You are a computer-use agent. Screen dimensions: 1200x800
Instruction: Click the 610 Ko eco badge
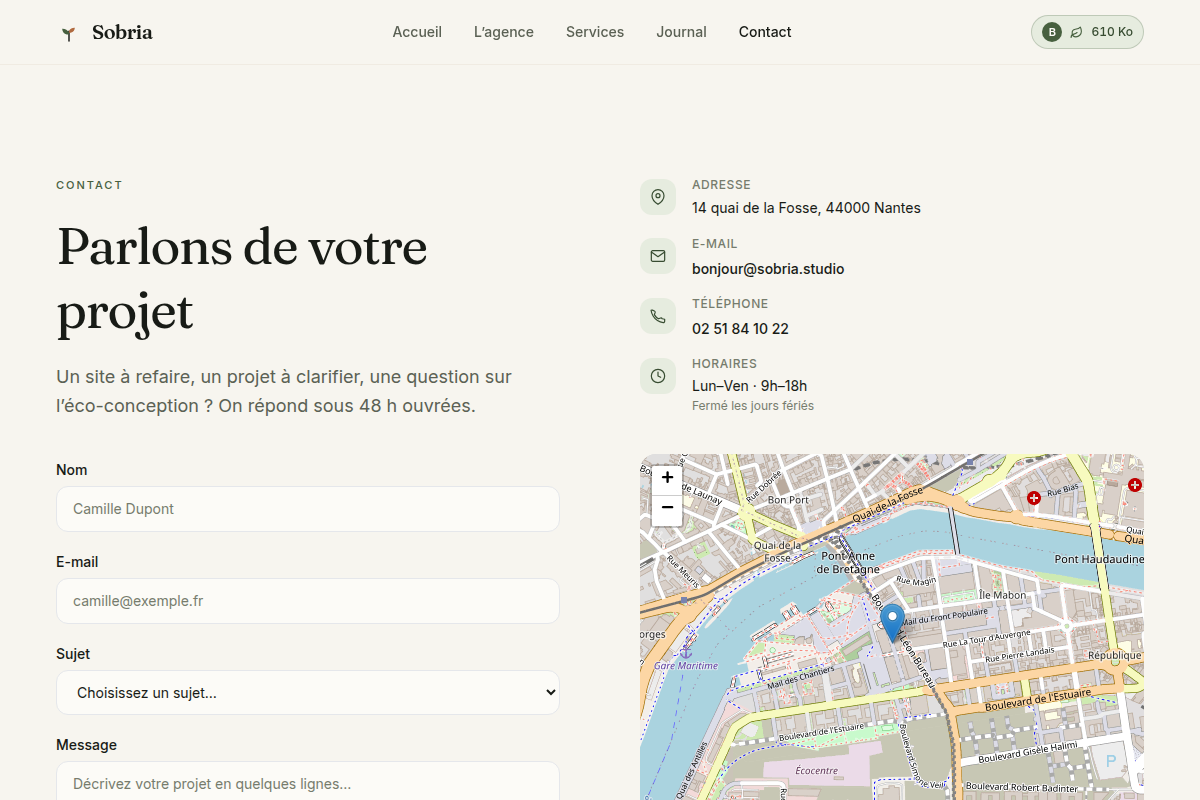tap(1087, 32)
